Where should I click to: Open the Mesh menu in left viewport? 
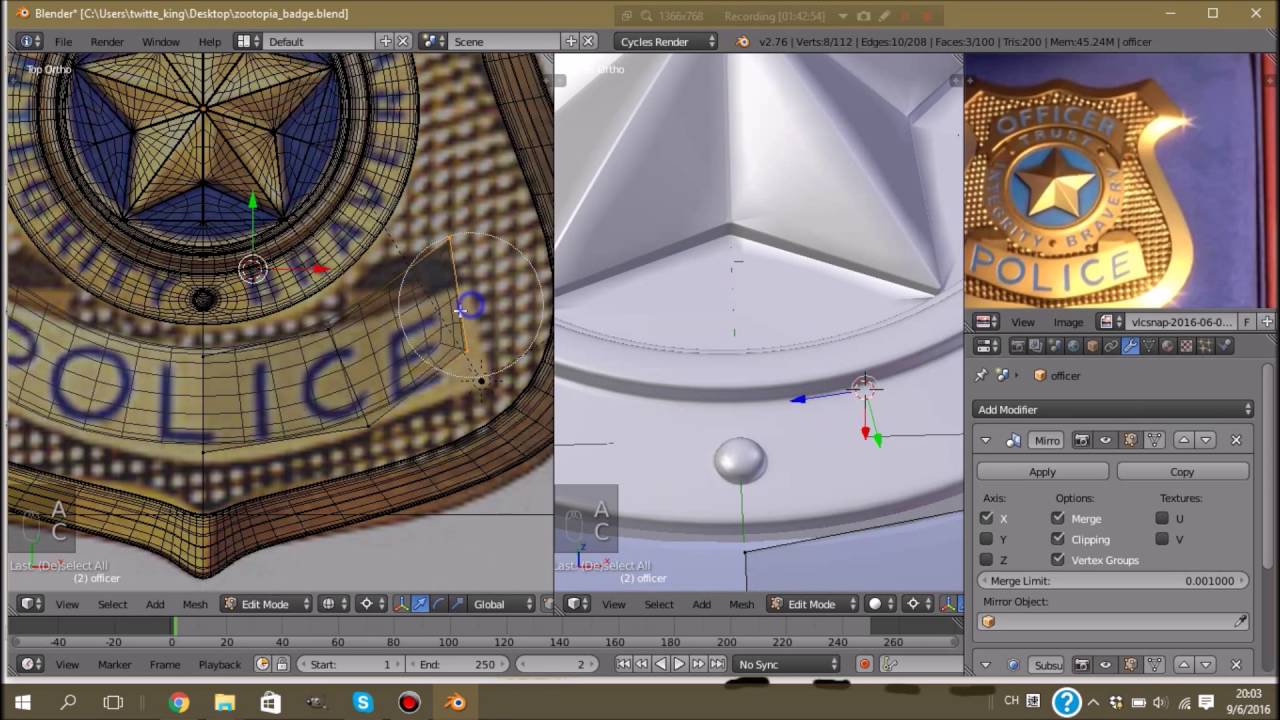point(195,604)
